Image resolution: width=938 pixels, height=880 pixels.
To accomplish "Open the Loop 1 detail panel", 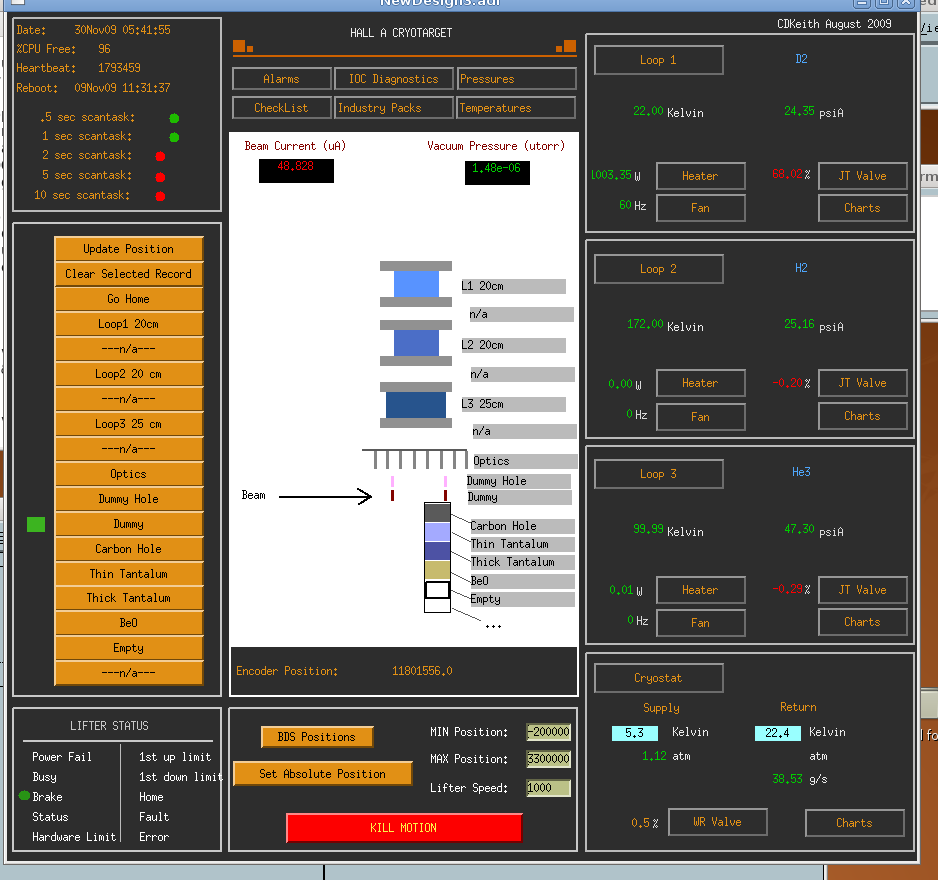I will point(659,60).
